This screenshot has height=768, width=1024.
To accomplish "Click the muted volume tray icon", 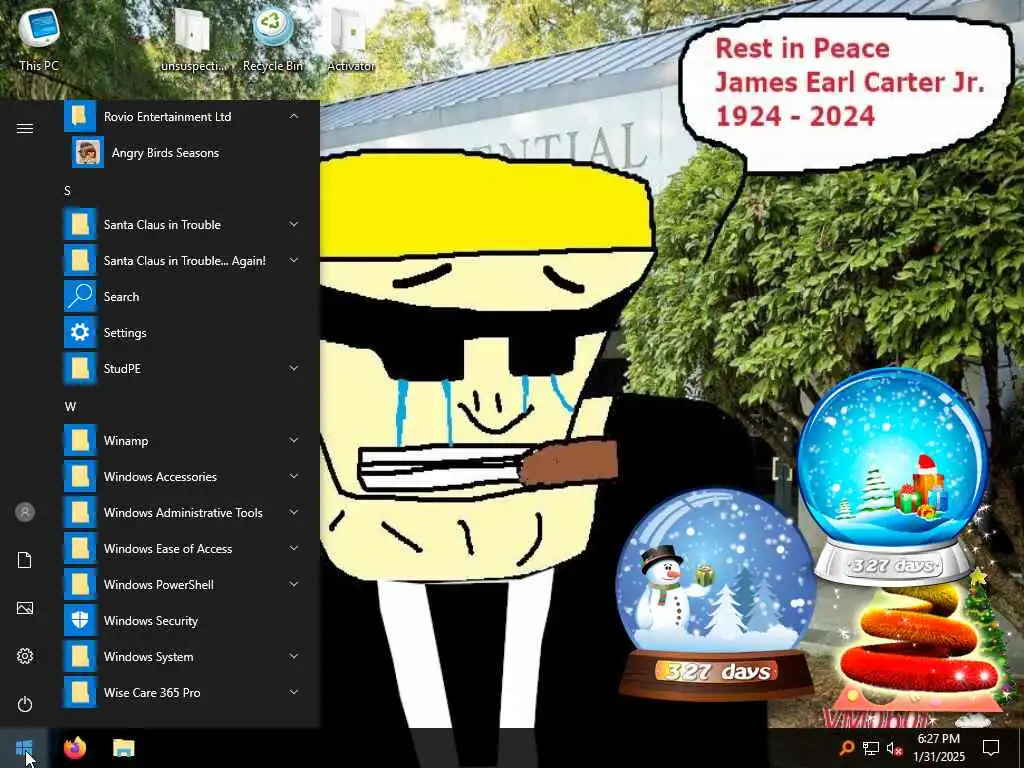I will [894, 748].
